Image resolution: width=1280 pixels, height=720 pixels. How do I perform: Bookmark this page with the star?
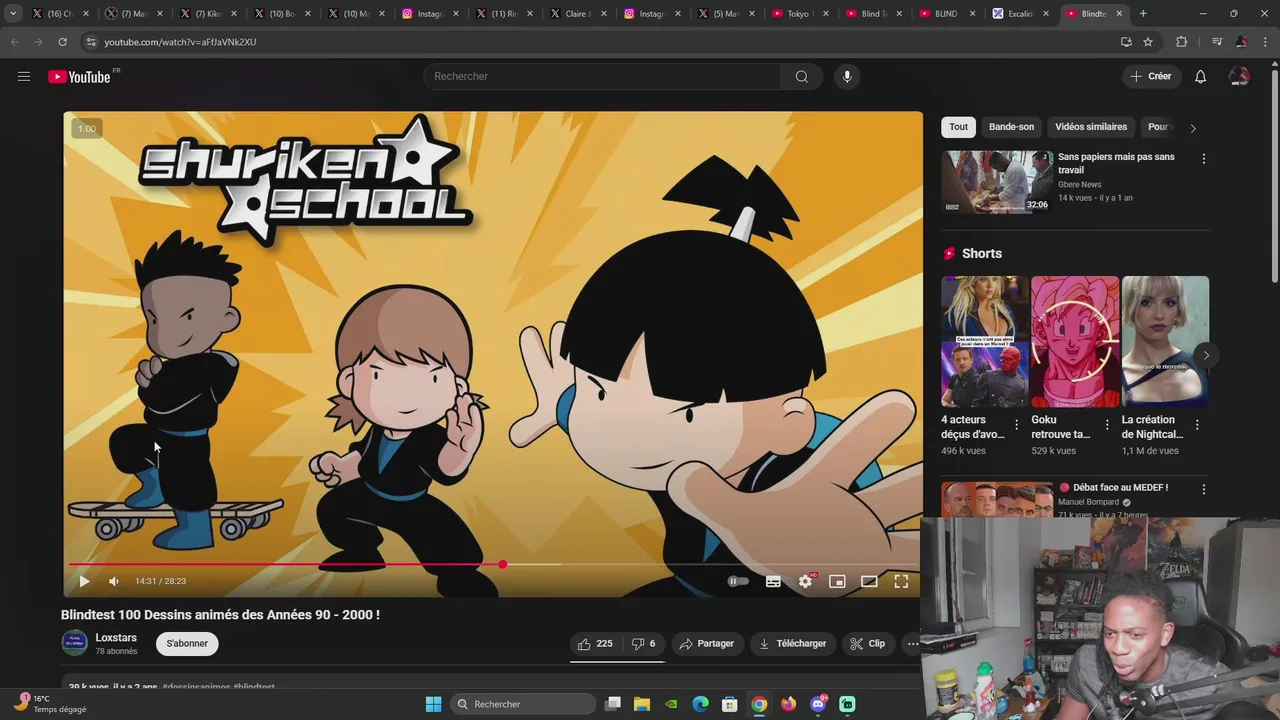point(1148,42)
